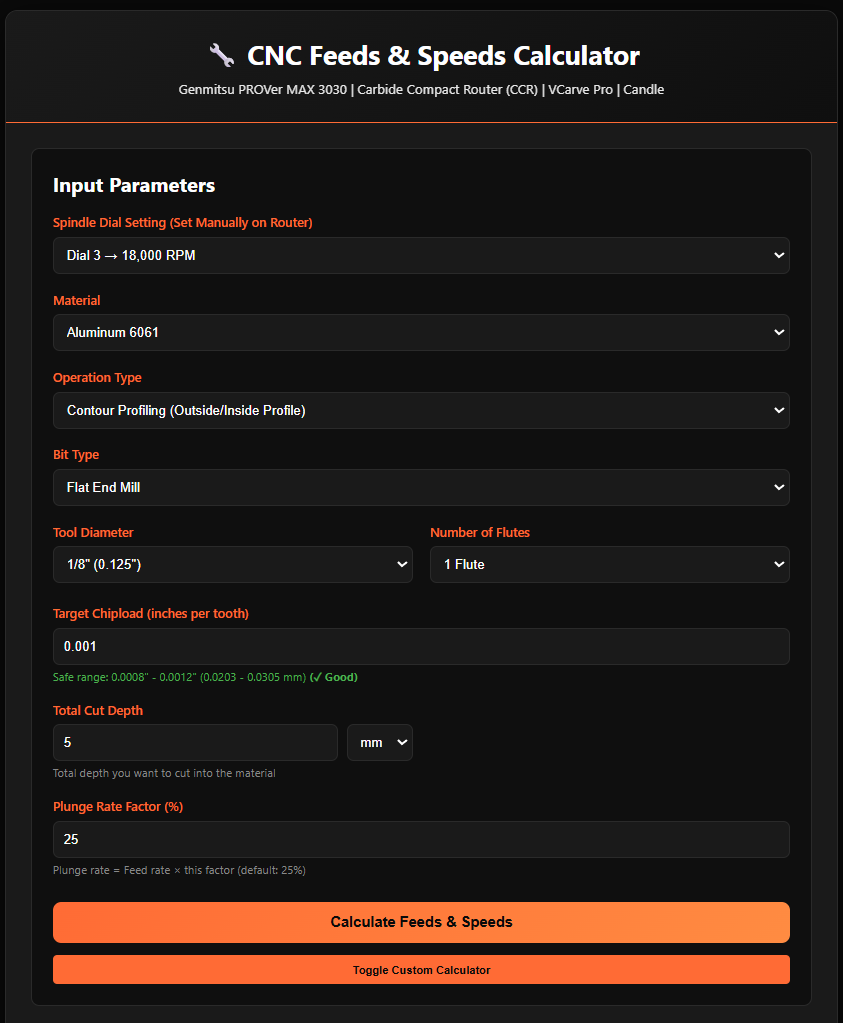This screenshot has height=1023, width=843.
Task: Open the Material dropdown showing Aluminum 6061
Action: click(420, 332)
